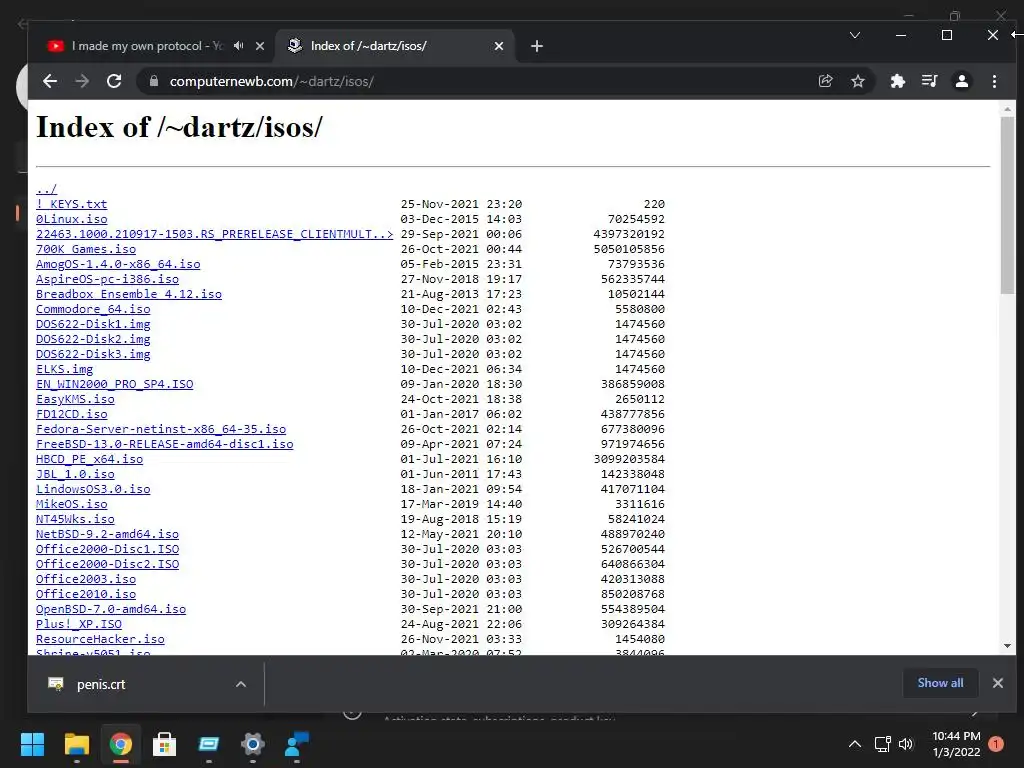Open the !_KEYS.txt file link
Screen dimensions: 1024x768
(x=71, y=204)
